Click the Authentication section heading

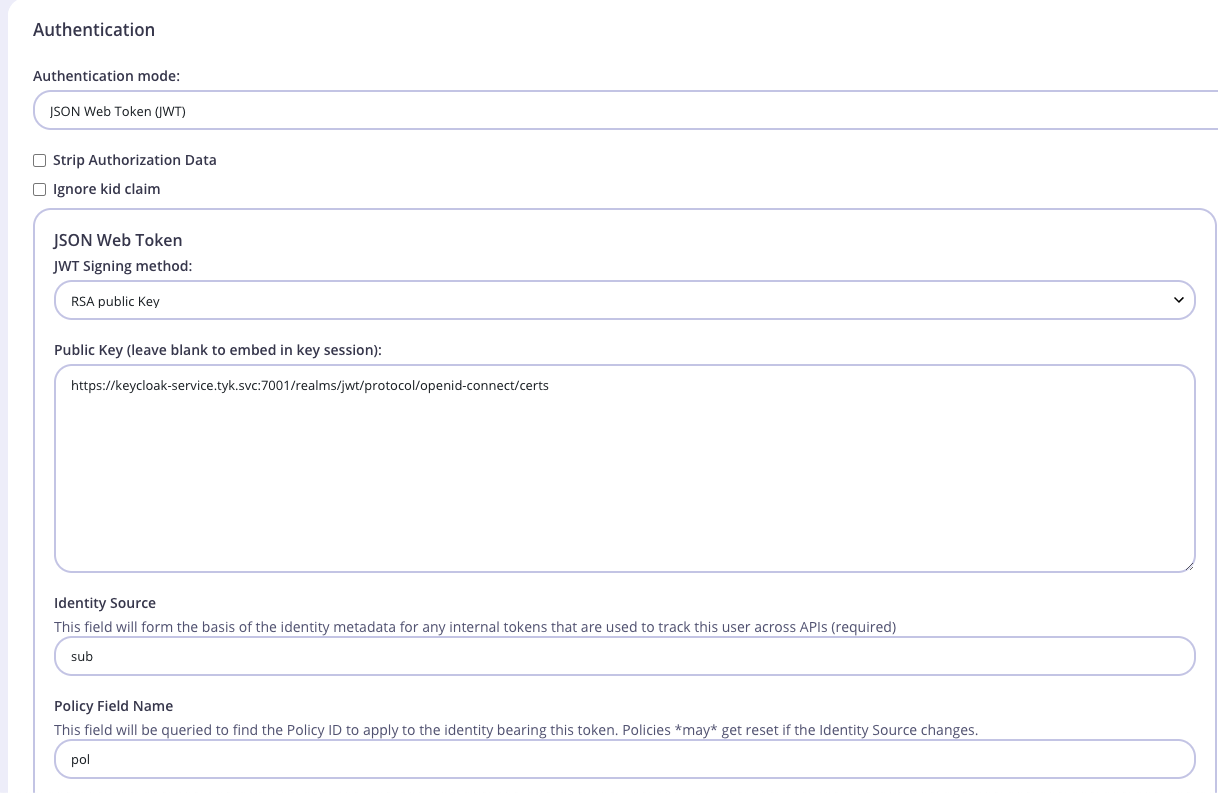tap(94, 30)
